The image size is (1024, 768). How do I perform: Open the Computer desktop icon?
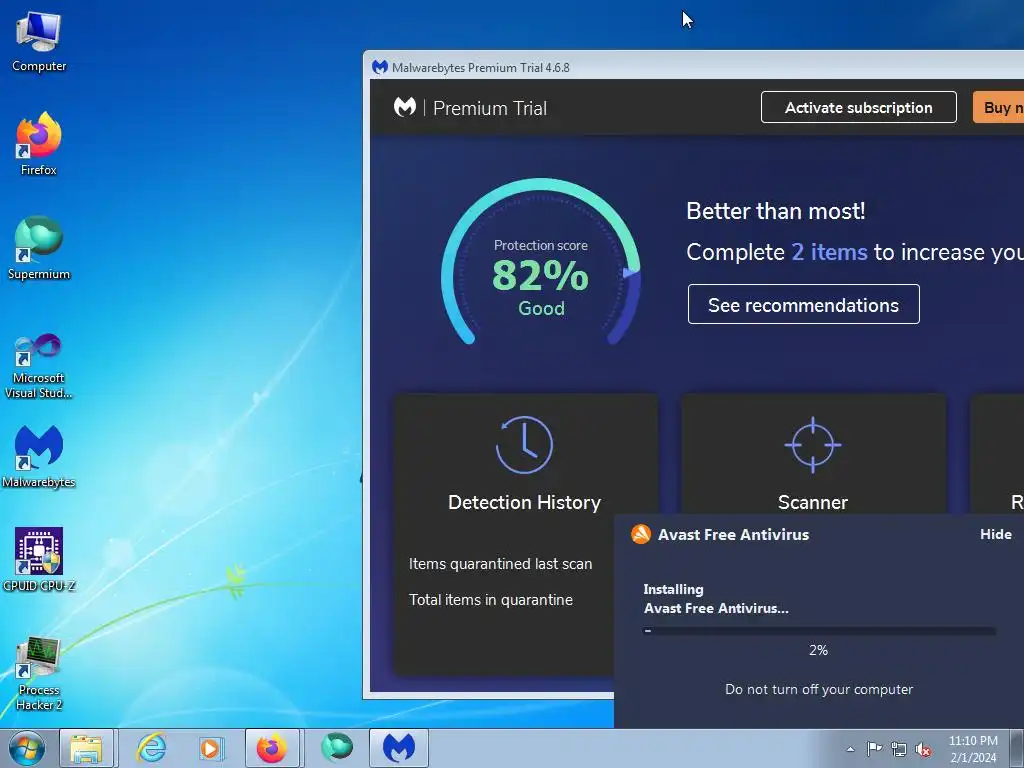[39, 42]
